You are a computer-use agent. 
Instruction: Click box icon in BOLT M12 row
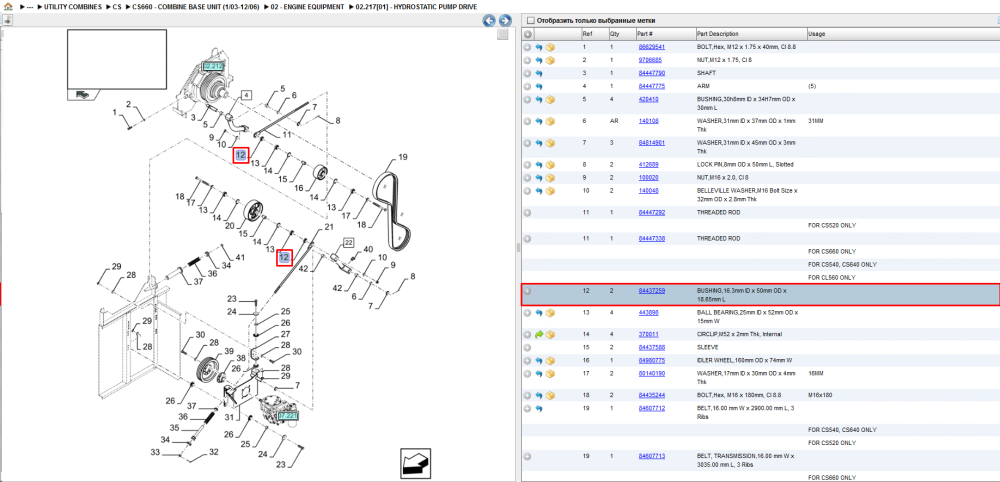(x=550, y=47)
